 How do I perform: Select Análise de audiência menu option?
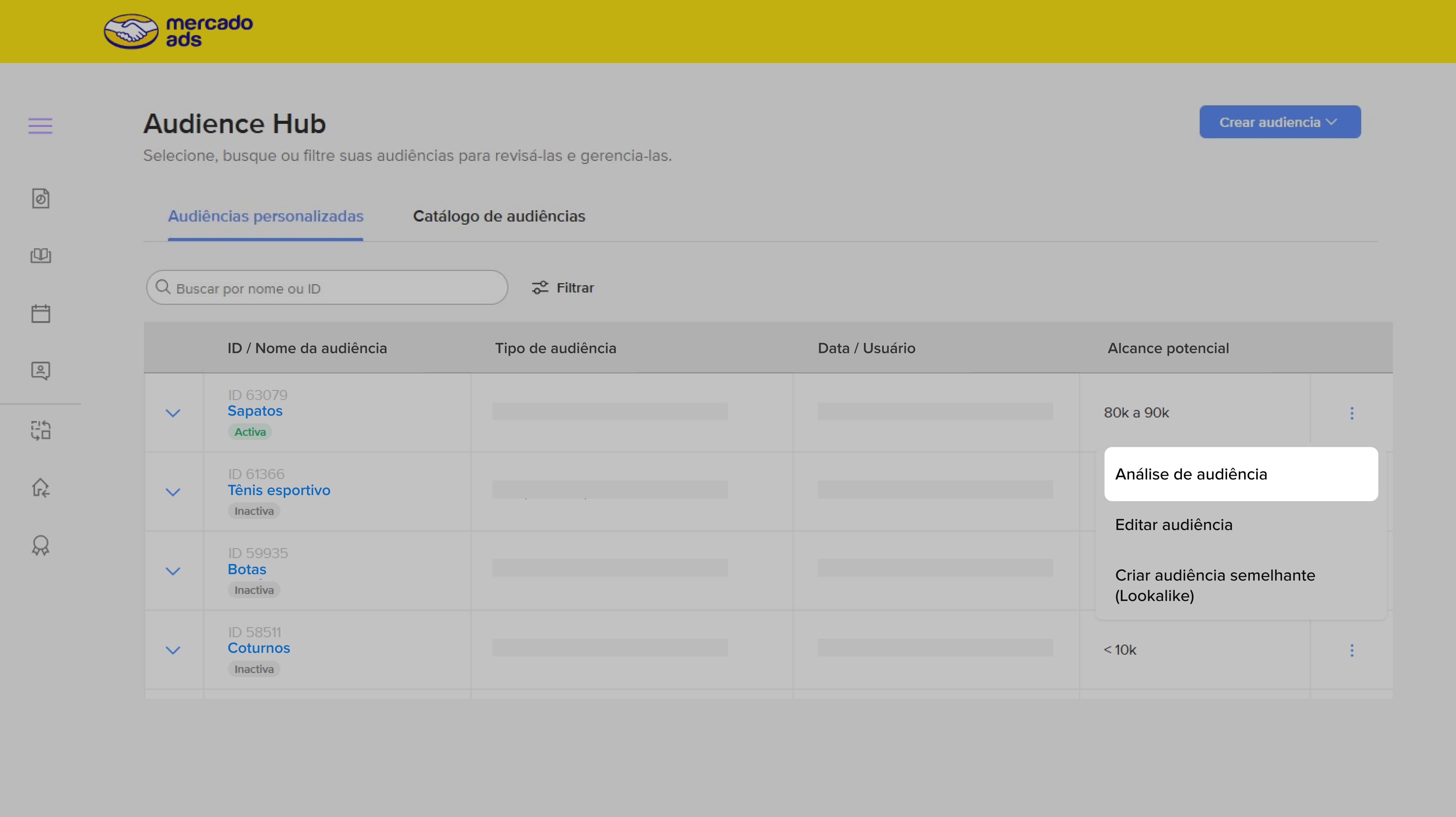pos(1241,474)
